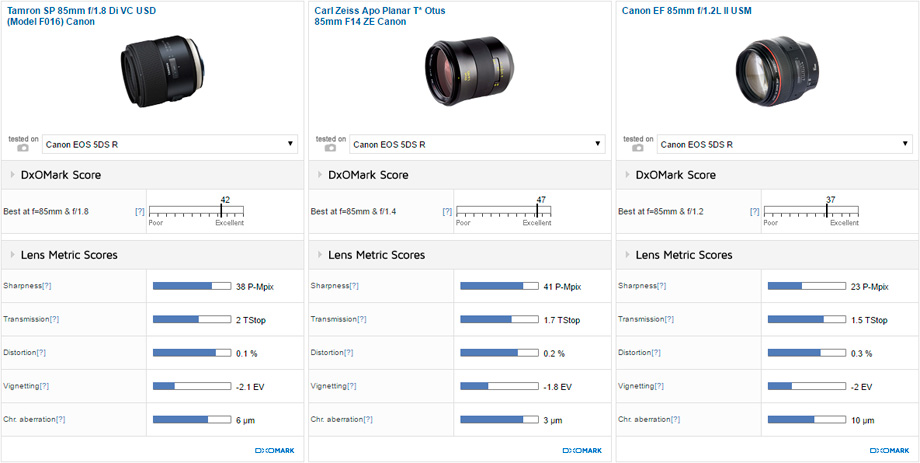Open Chr. aberration [?] help in Canon EF panel
The height and width of the screenshot is (463, 920).
pos(675,420)
